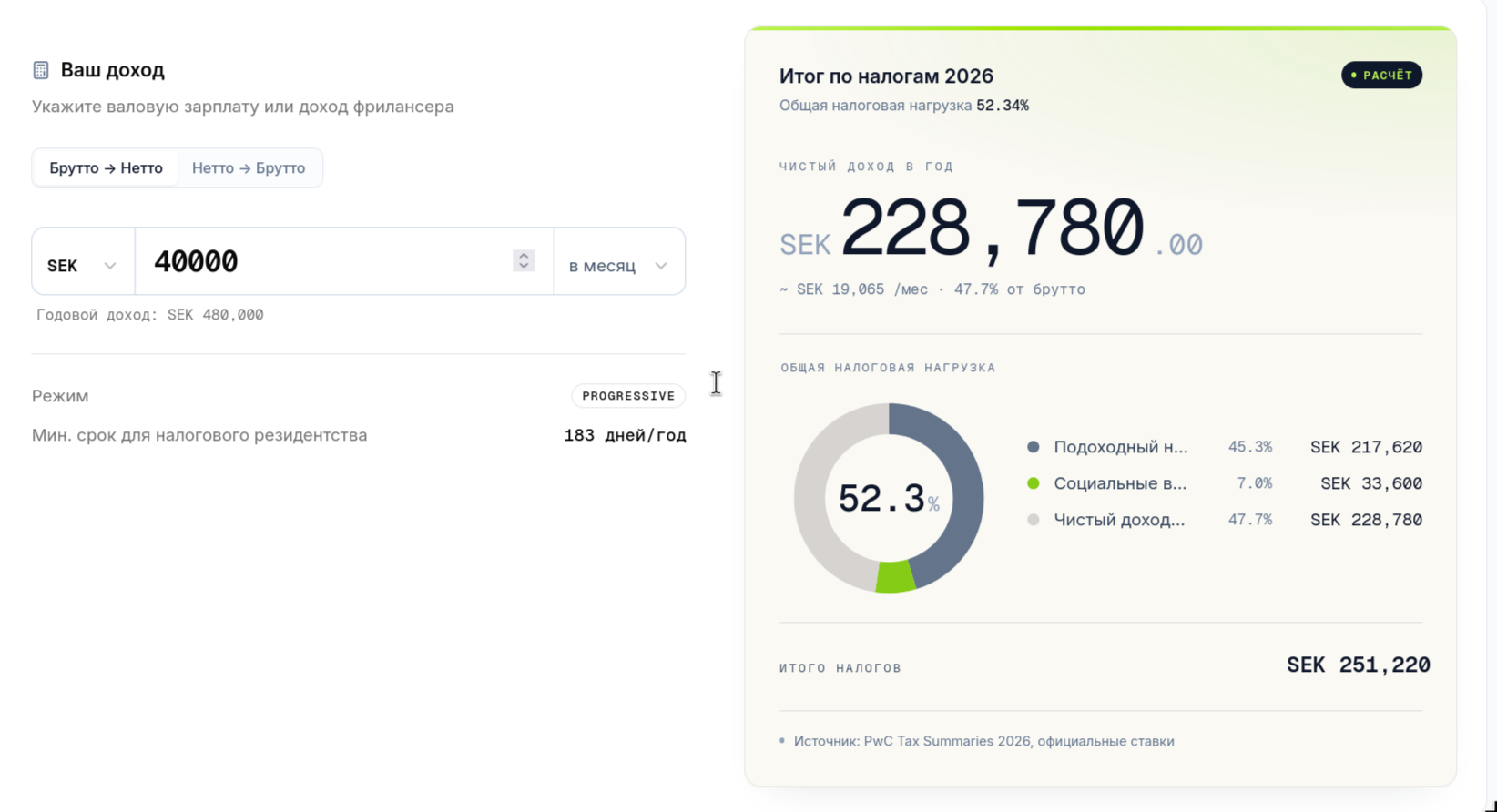Screen dimensions: 1497x812
Task: Click the 183 дней/год value
Action: [x=625, y=435]
